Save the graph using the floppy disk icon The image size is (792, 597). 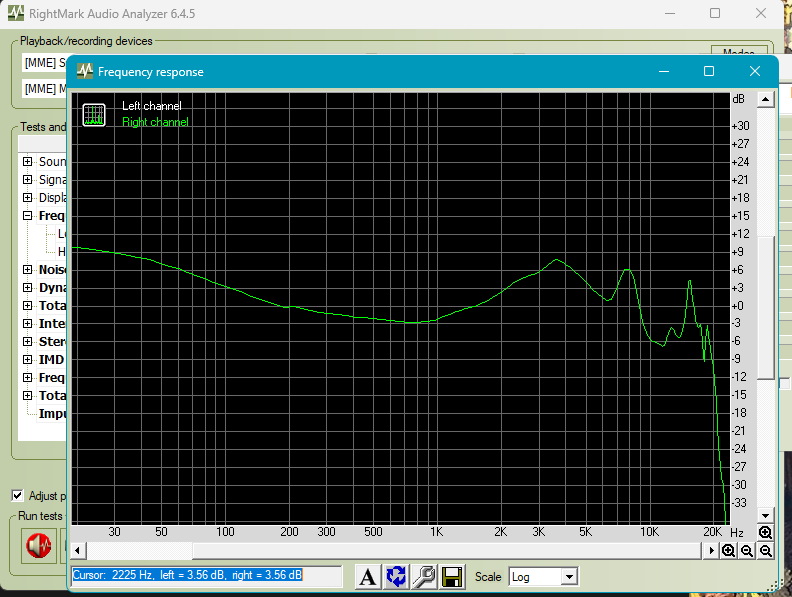click(x=451, y=576)
